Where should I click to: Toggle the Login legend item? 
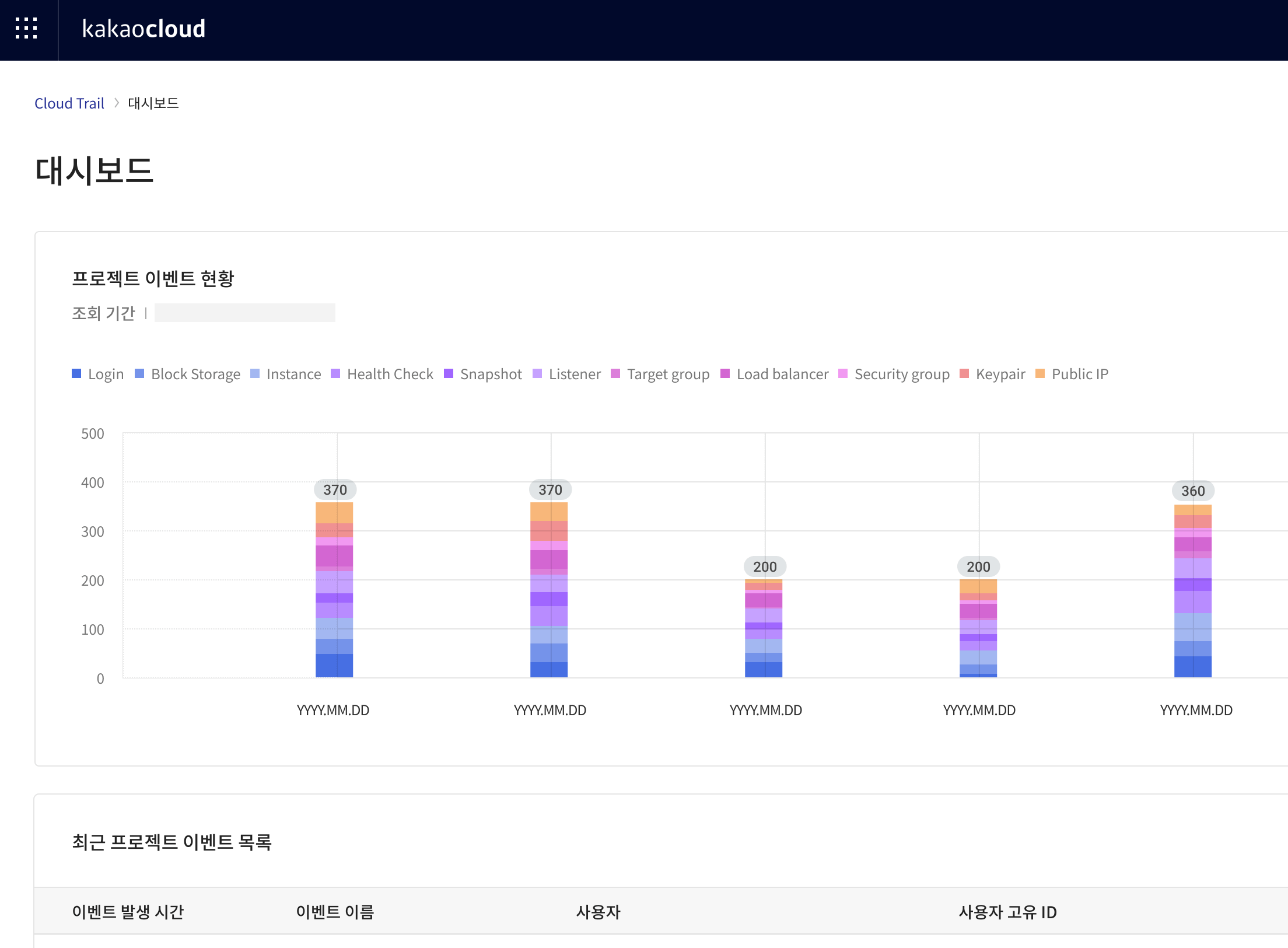pyautogui.click(x=105, y=374)
